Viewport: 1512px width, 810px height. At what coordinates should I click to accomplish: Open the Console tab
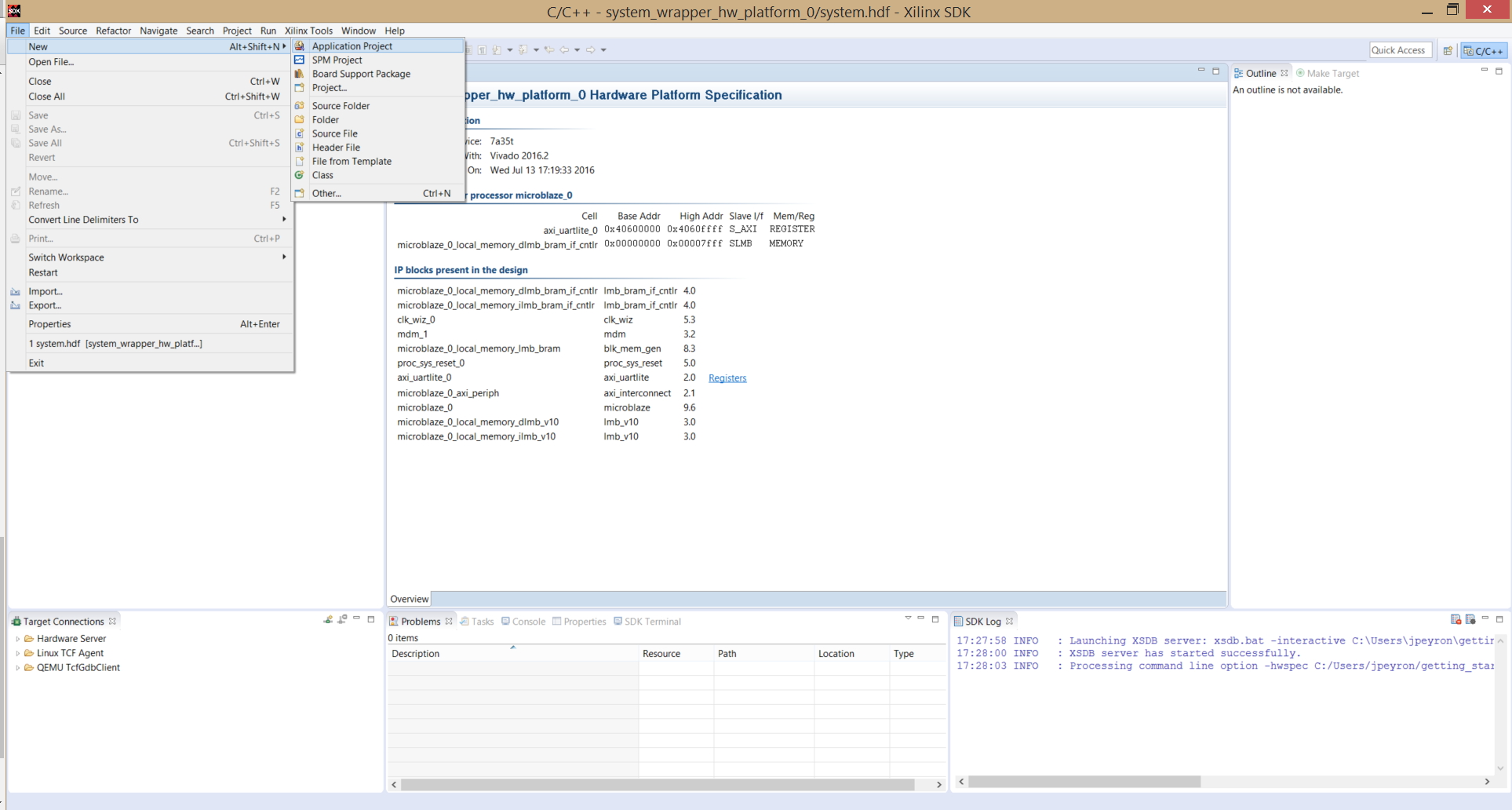pos(523,622)
